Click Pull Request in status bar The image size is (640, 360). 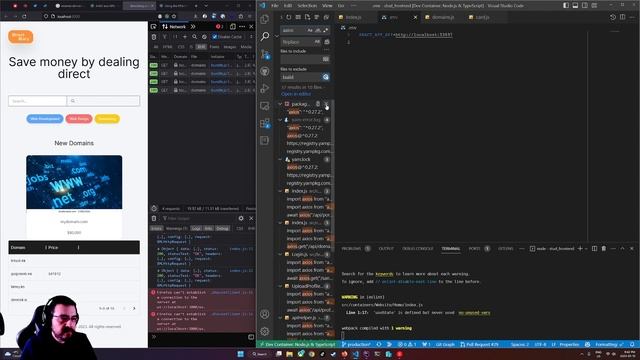tap(480, 344)
